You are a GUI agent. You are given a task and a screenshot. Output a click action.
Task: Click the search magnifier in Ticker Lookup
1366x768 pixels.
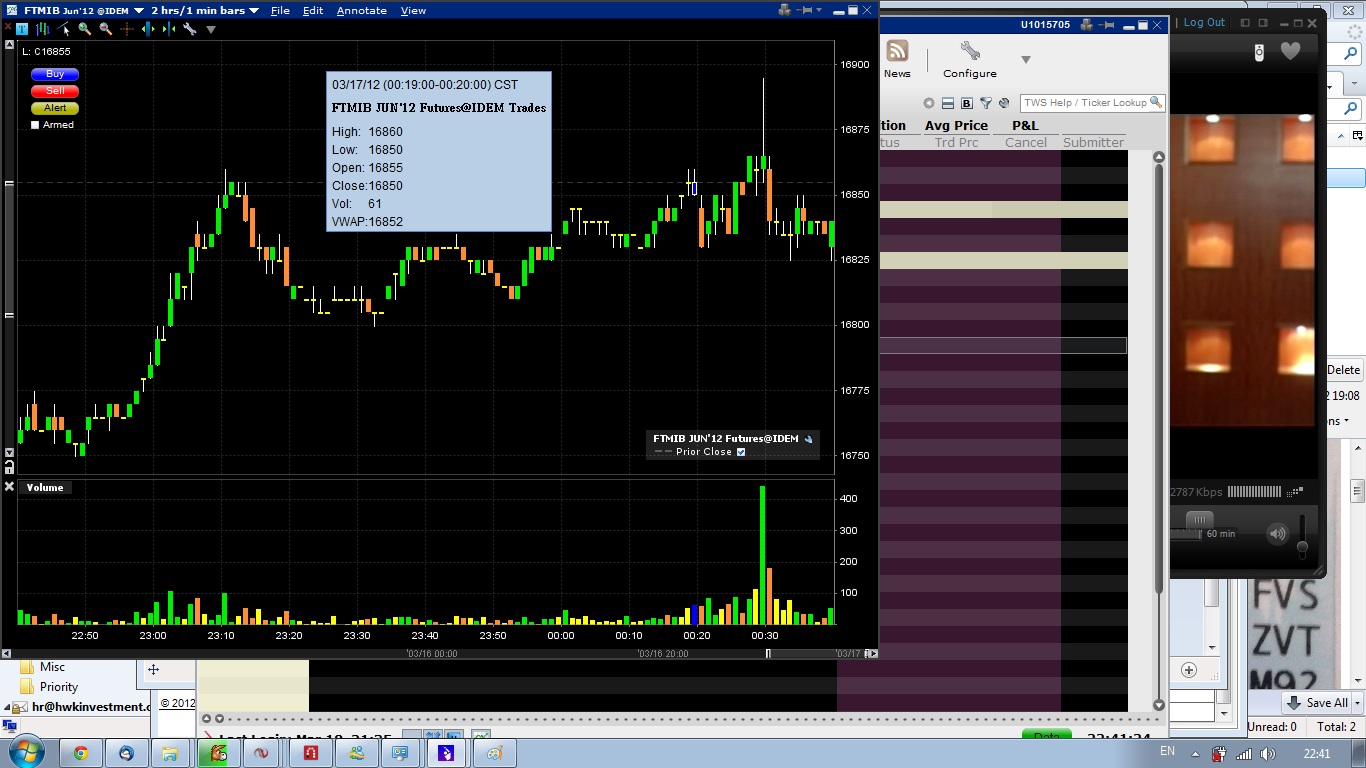[x=1156, y=102]
